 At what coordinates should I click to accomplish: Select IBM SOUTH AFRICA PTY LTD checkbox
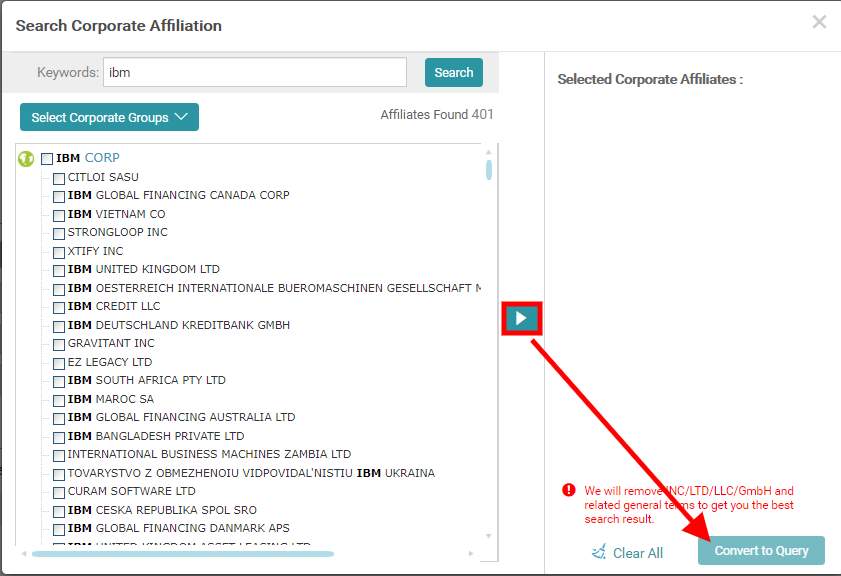[x=59, y=382]
